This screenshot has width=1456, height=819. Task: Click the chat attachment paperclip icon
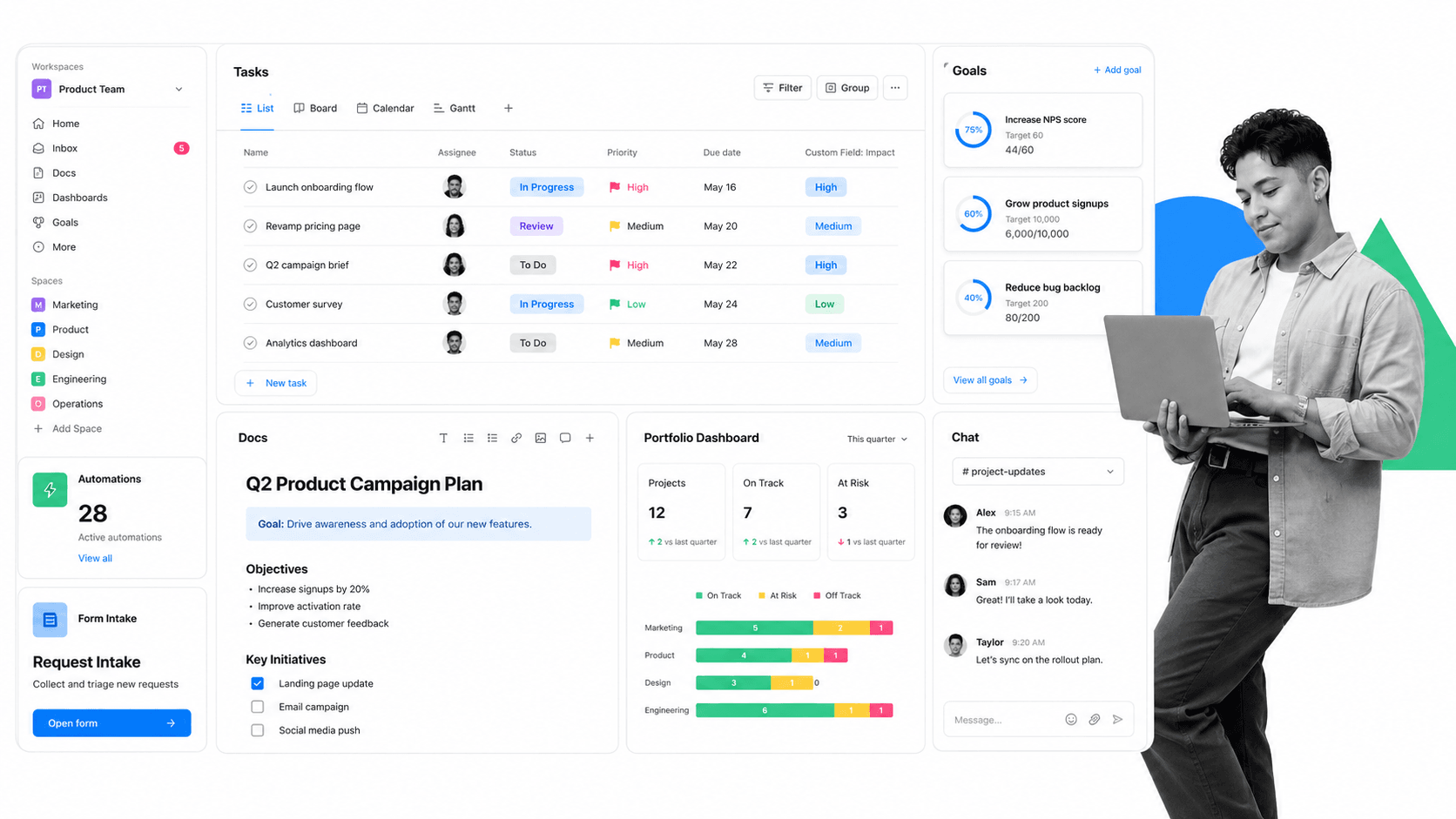1095,720
